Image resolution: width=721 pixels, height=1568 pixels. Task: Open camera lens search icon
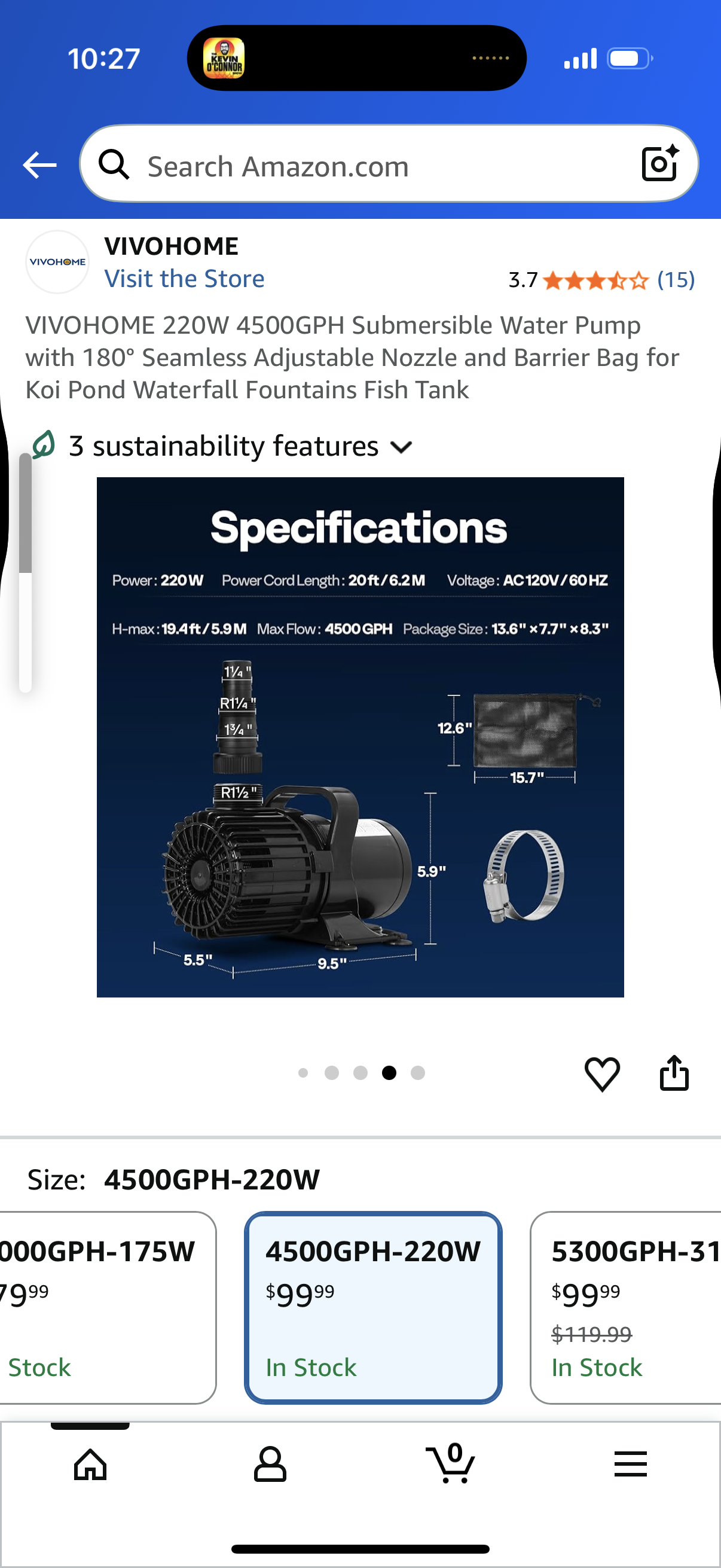click(x=660, y=163)
